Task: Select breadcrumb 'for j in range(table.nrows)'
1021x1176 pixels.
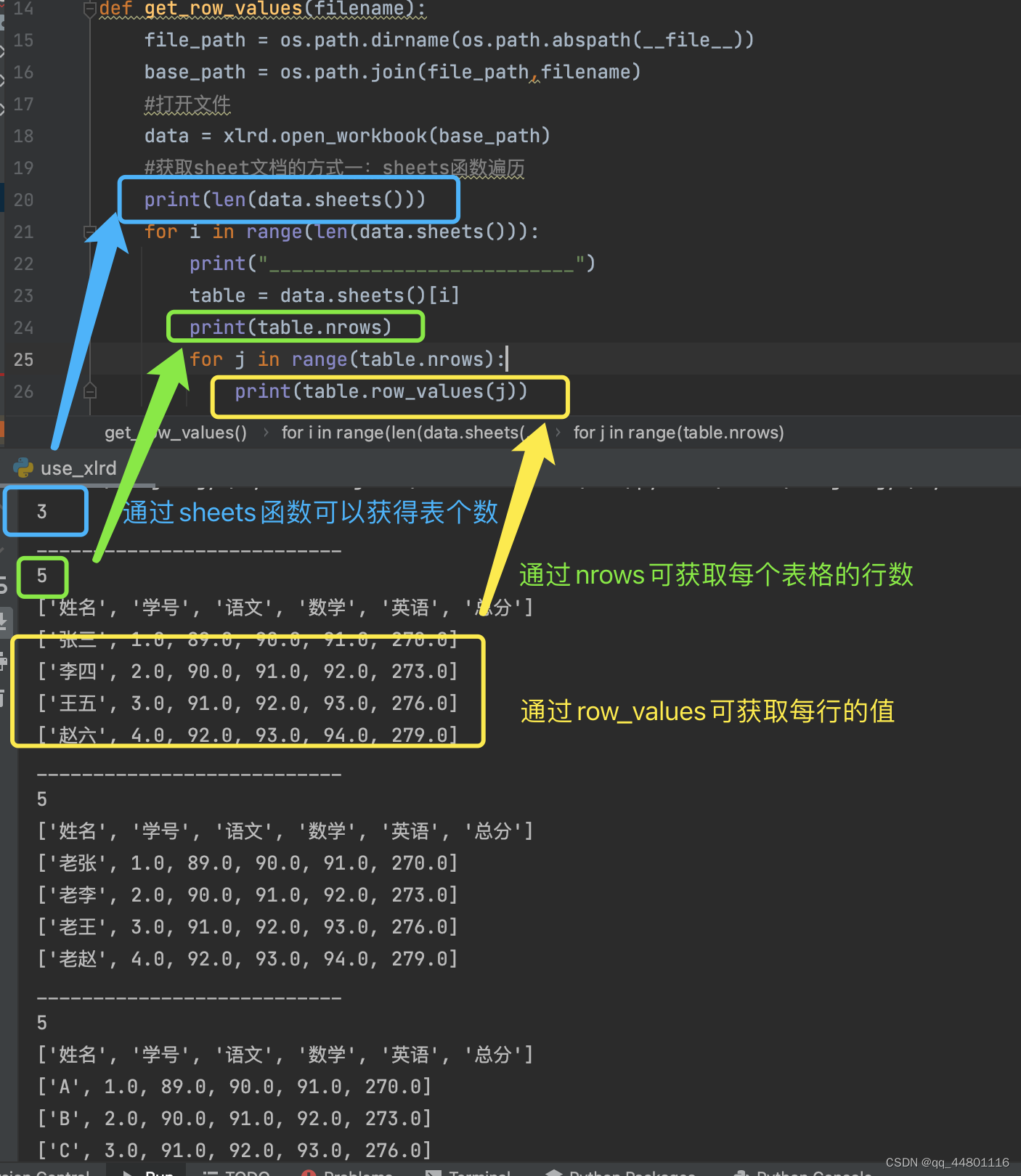Action: point(678,433)
